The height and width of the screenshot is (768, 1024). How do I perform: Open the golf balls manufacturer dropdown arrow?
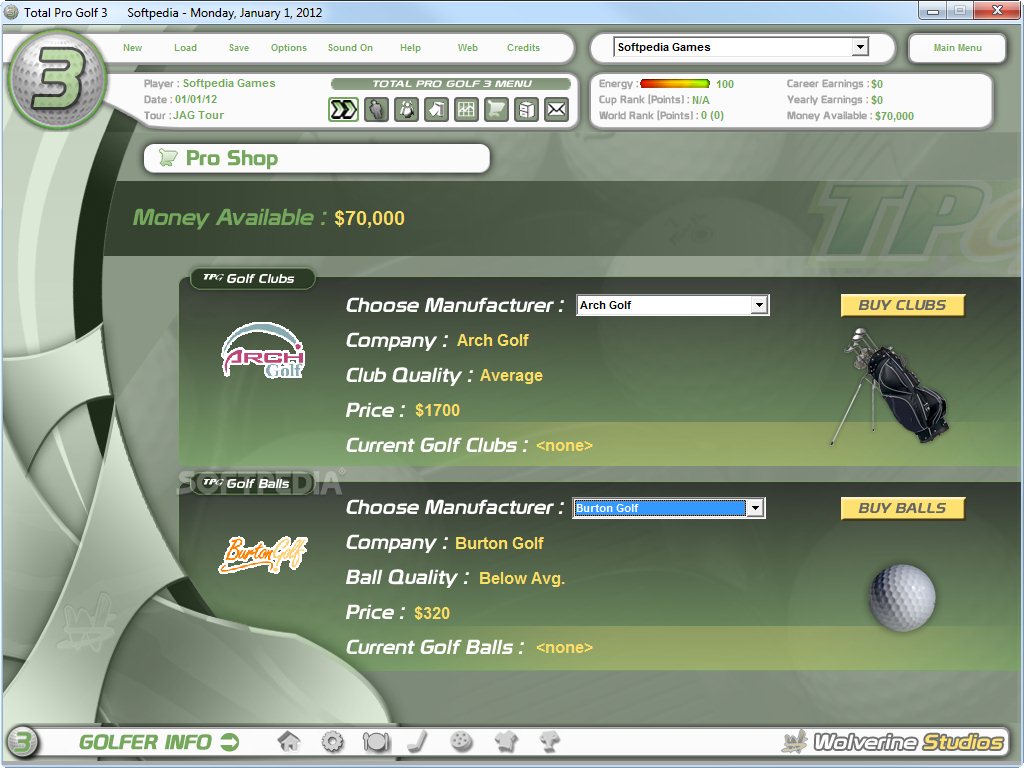click(756, 507)
